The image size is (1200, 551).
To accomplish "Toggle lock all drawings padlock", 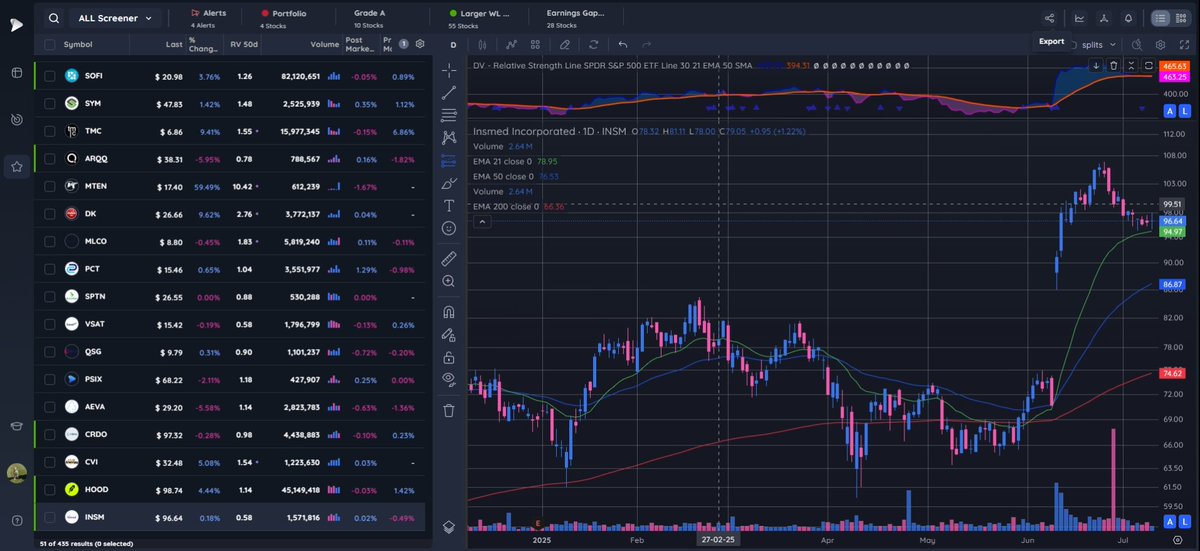I will pos(449,357).
